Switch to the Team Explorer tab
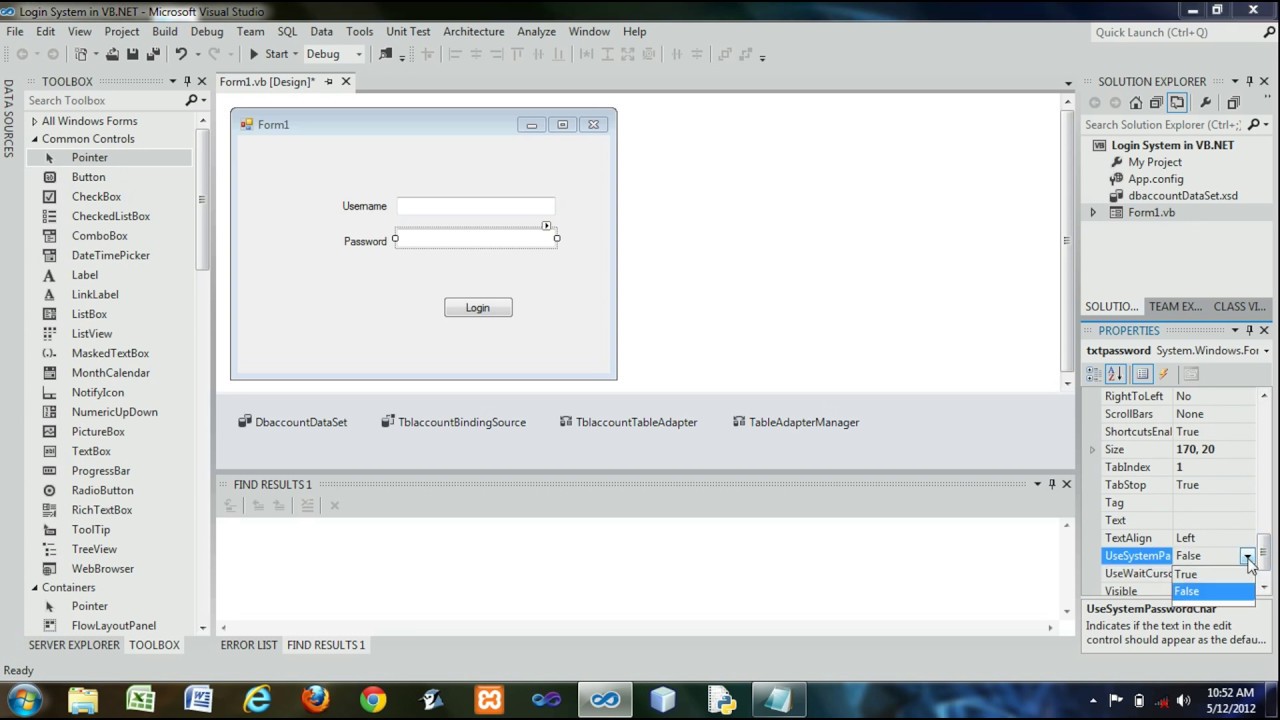The image size is (1280, 720). 1176,306
